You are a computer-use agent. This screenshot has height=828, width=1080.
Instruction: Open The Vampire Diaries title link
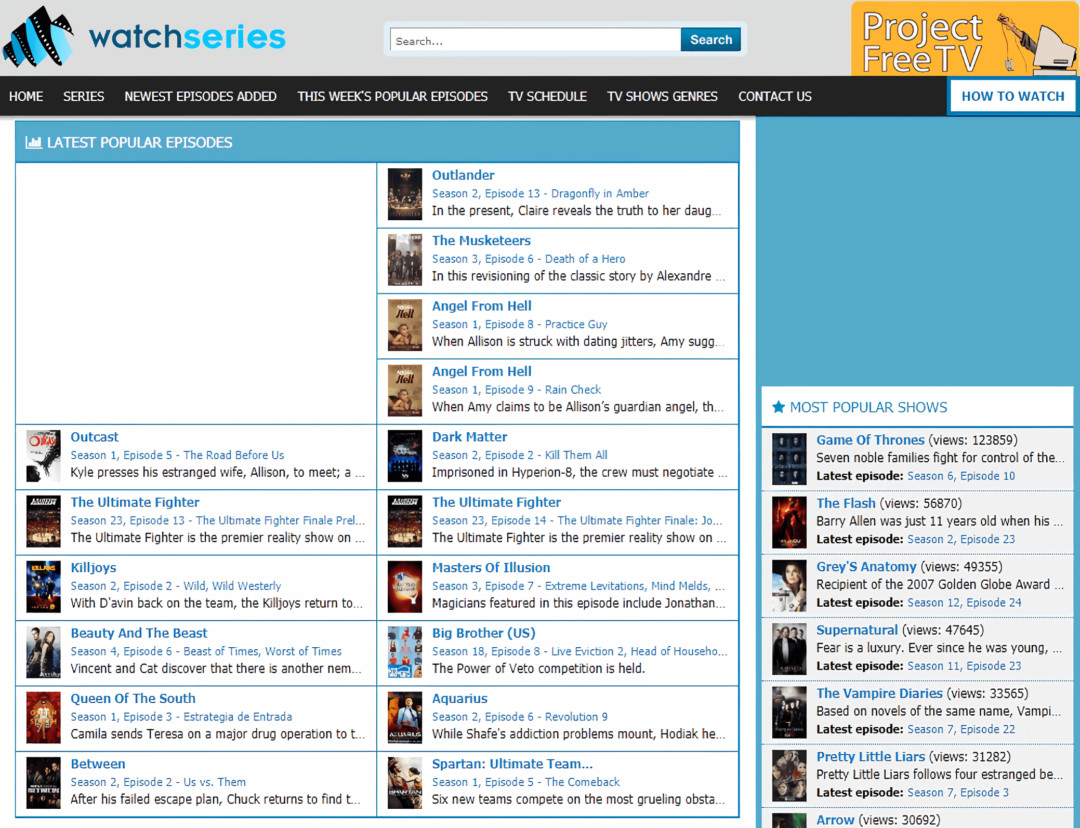tap(880, 694)
